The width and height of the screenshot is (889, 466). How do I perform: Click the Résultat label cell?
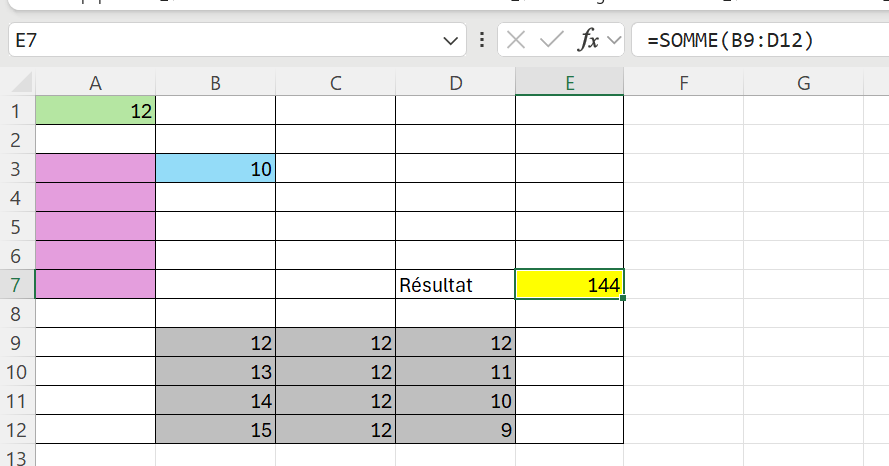pos(455,284)
